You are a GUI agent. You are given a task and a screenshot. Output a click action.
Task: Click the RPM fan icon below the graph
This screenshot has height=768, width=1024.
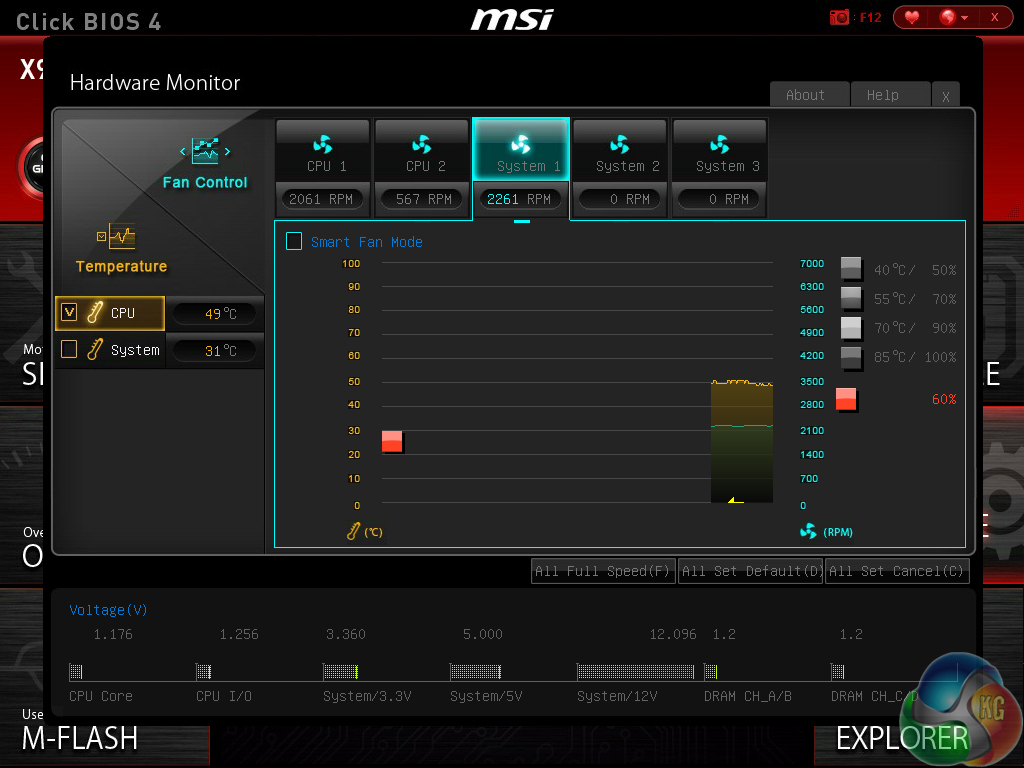click(x=808, y=532)
